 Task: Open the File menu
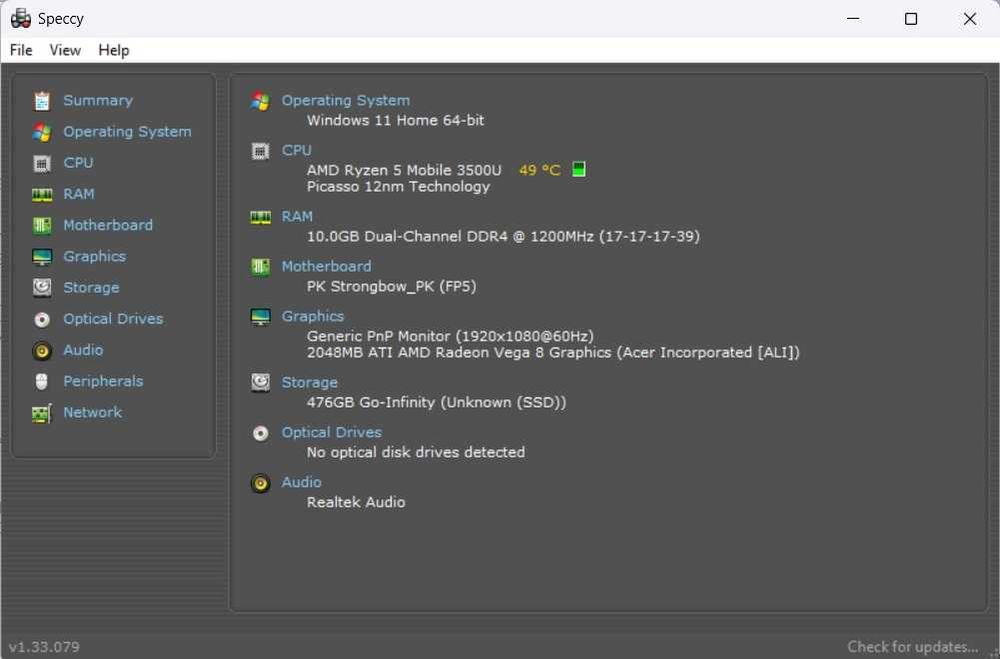pyautogui.click(x=21, y=50)
